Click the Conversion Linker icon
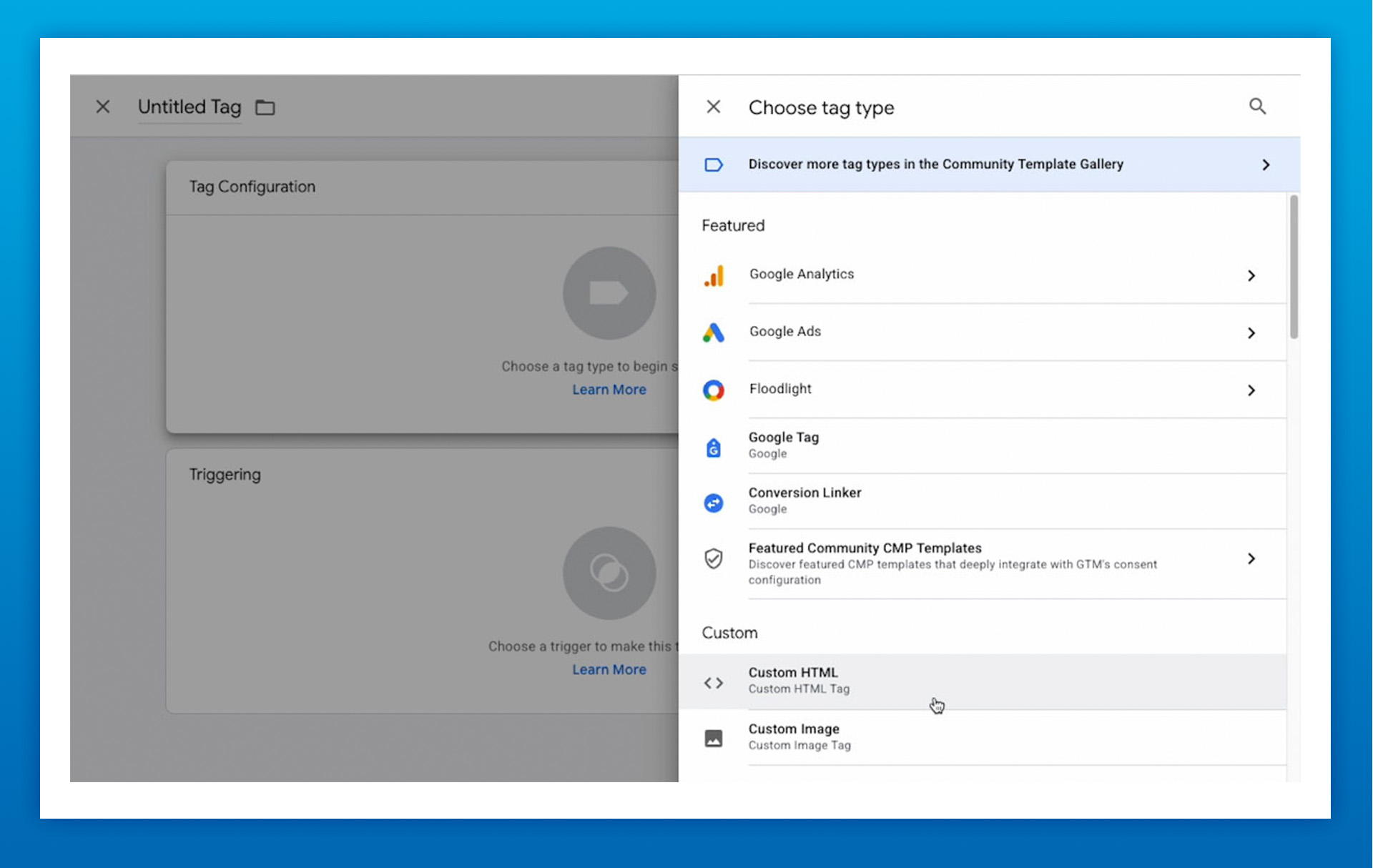 713,503
